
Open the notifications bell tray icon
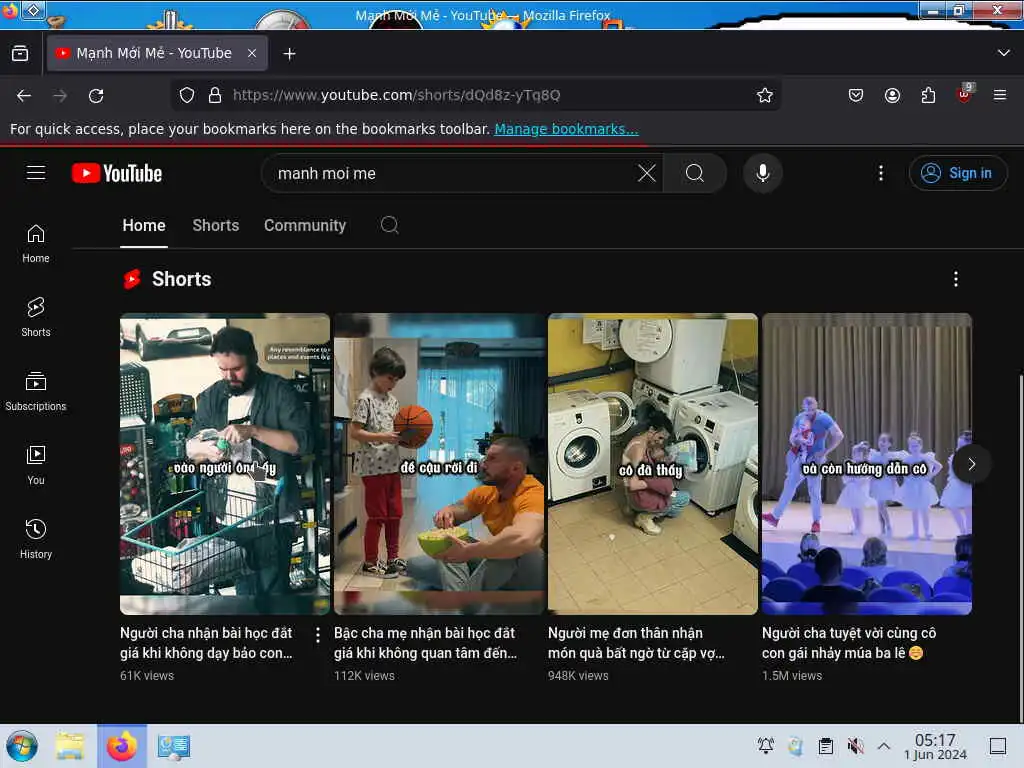(x=765, y=746)
